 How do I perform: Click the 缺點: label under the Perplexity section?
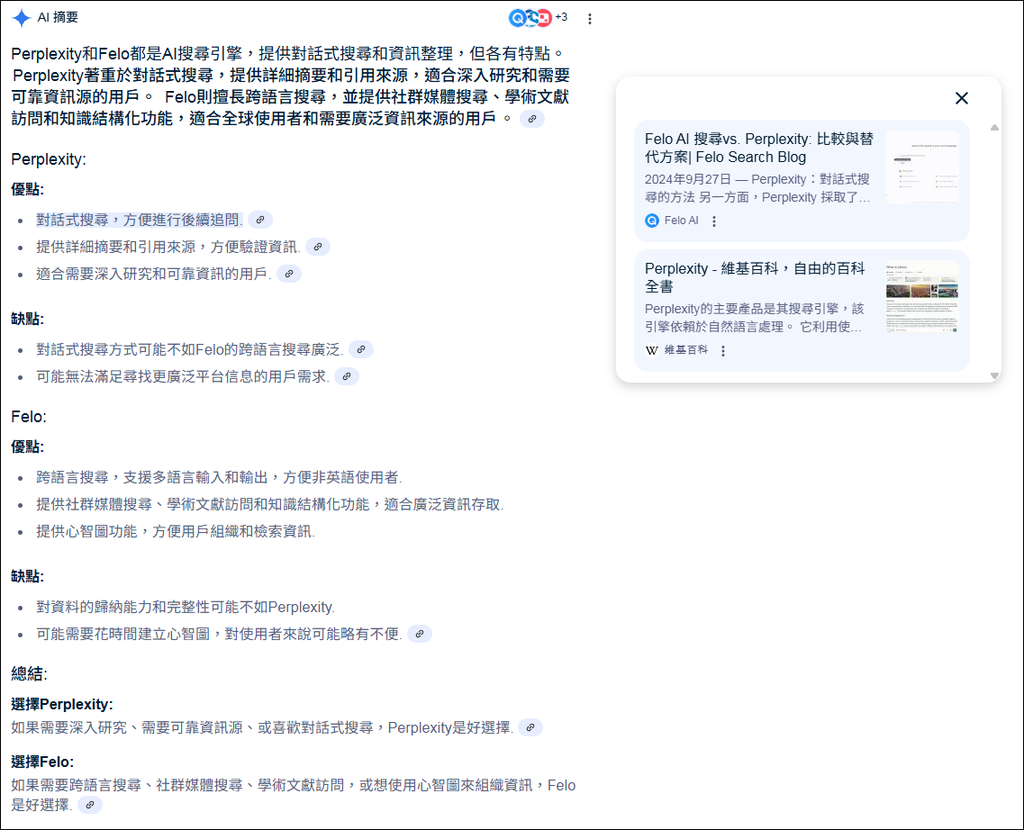coord(27,319)
